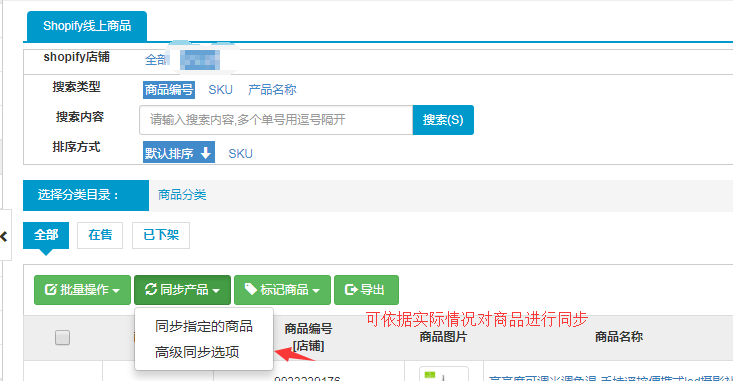The image size is (733, 381).
Task: Click the 商品名称 column header
Action: point(619,337)
